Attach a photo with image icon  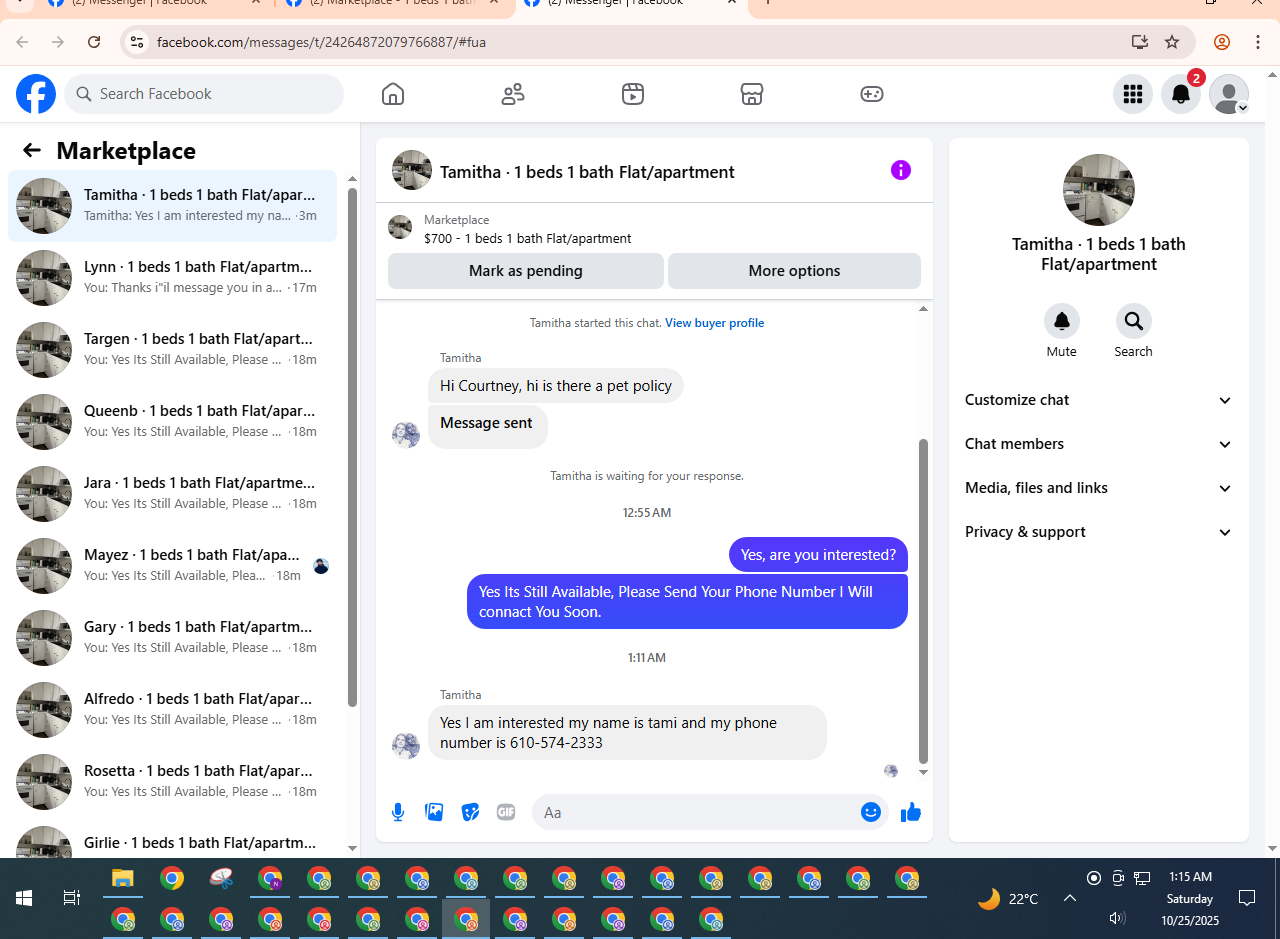434,812
